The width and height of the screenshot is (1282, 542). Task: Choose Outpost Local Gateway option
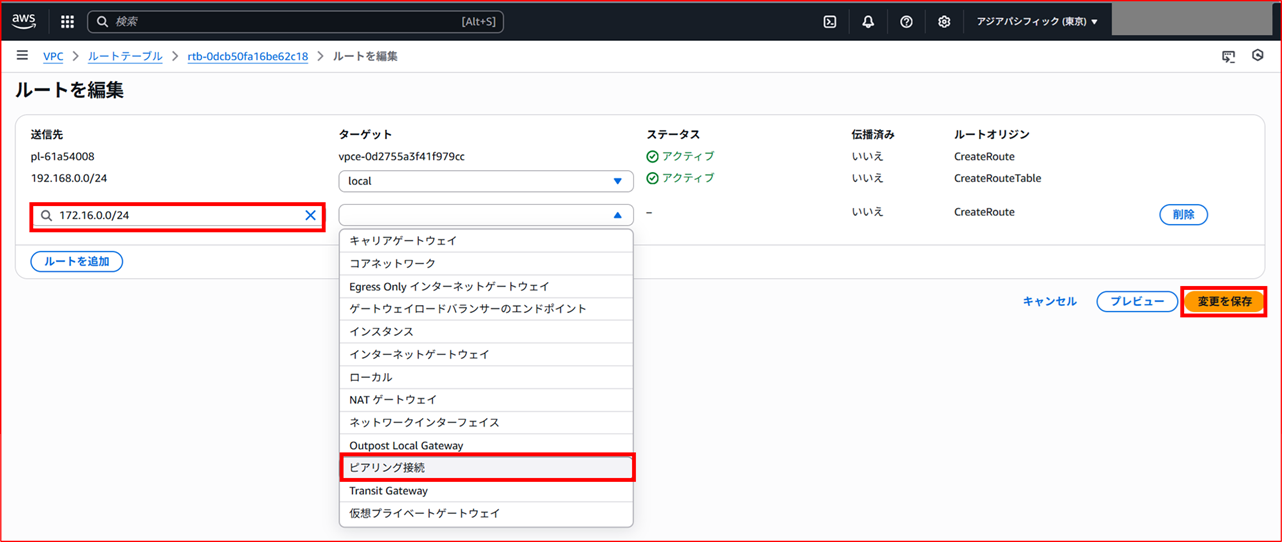[x=486, y=446]
